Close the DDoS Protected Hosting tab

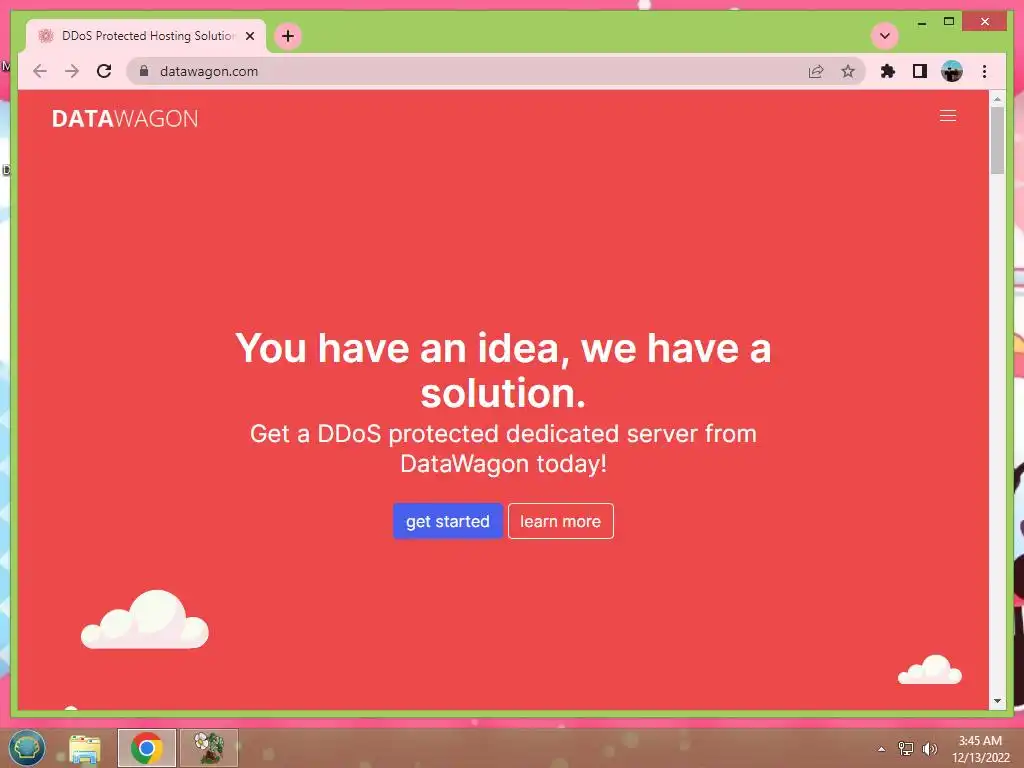tap(249, 36)
